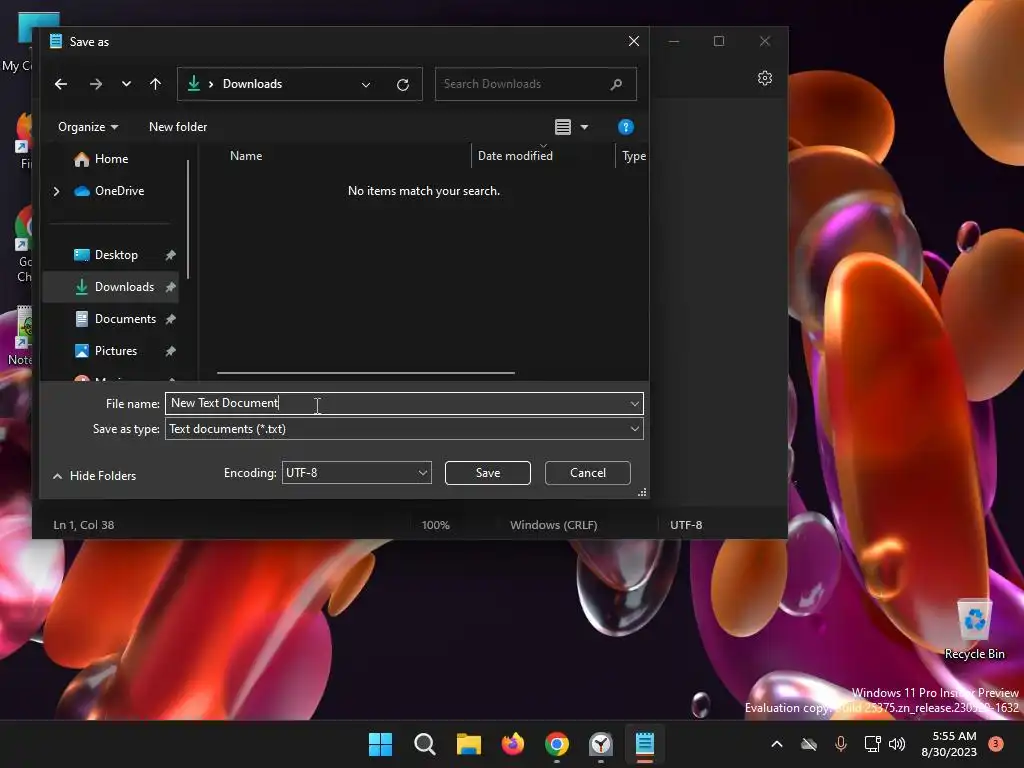The image size is (1024, 768).
Task: Click Ln 1, Col 38 in Notepad status bar
Action: (84, 524)
